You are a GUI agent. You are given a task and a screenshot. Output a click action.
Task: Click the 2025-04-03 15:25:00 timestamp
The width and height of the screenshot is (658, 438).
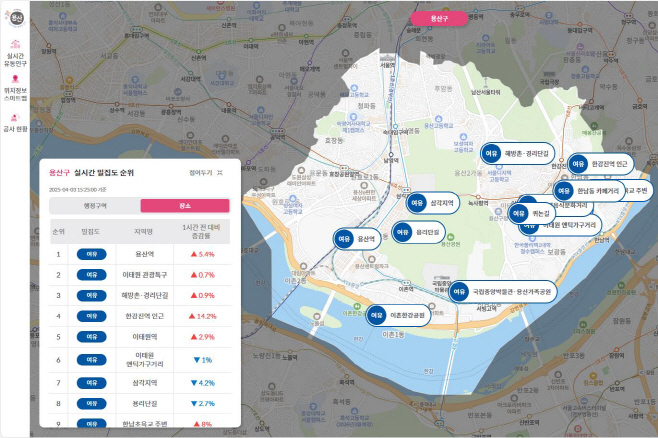click(x=78, y=190)
